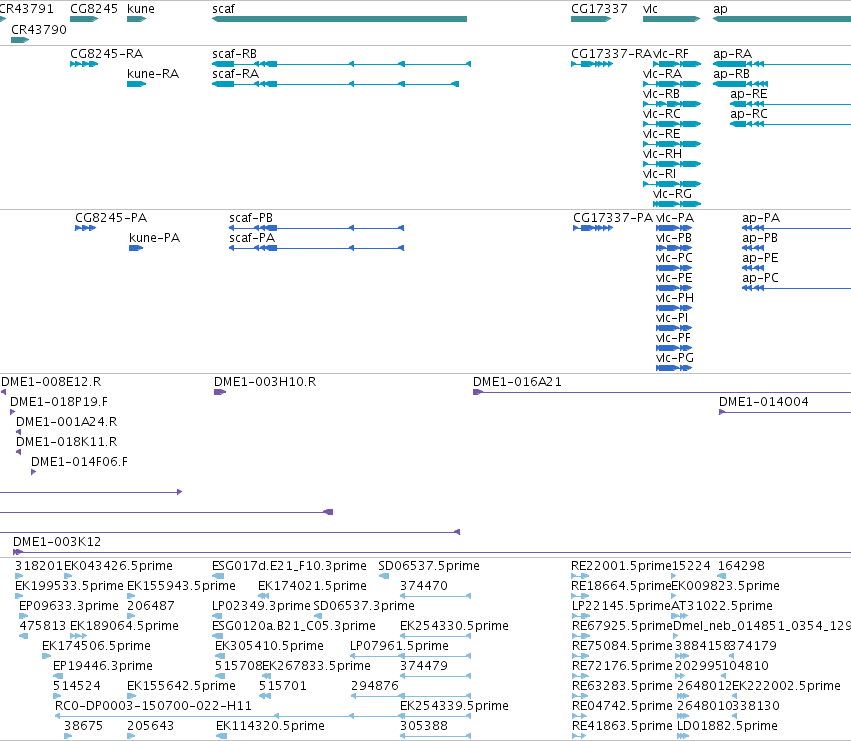The image size is (851, 741).
Task: Select the DME1-018P19.F clone label
Action: [59, 402]
